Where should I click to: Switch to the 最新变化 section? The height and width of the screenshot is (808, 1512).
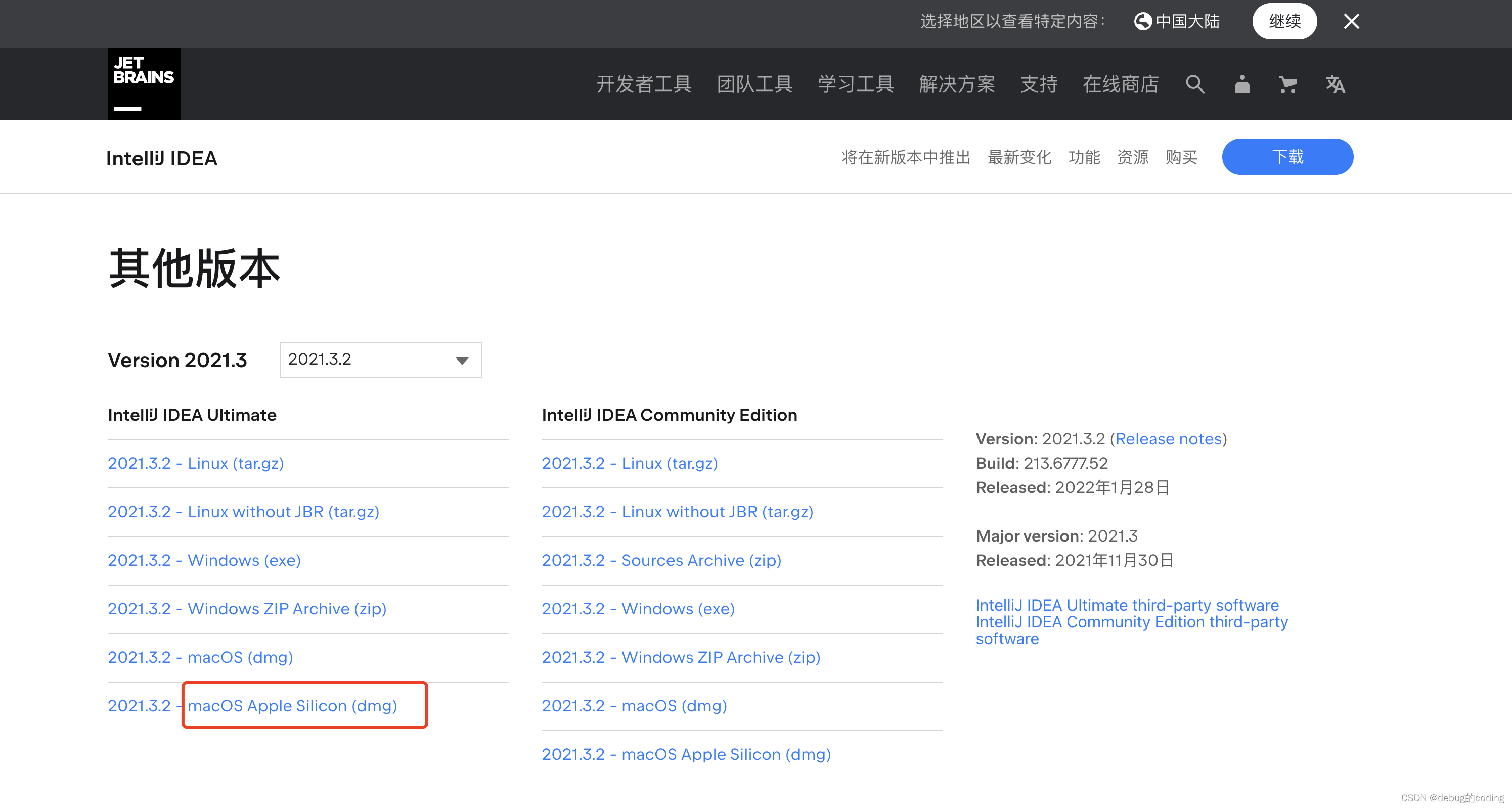tap(1019, 157)
